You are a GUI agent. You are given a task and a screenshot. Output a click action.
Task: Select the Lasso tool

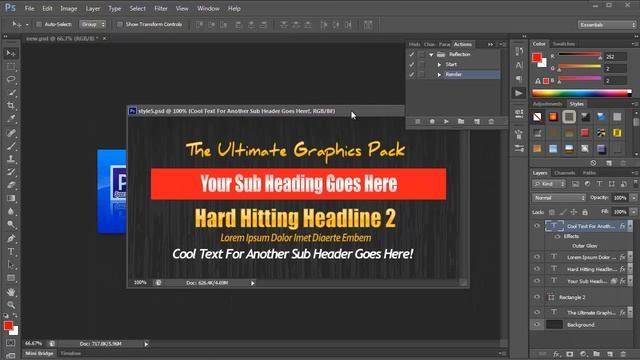click(11, 80)
